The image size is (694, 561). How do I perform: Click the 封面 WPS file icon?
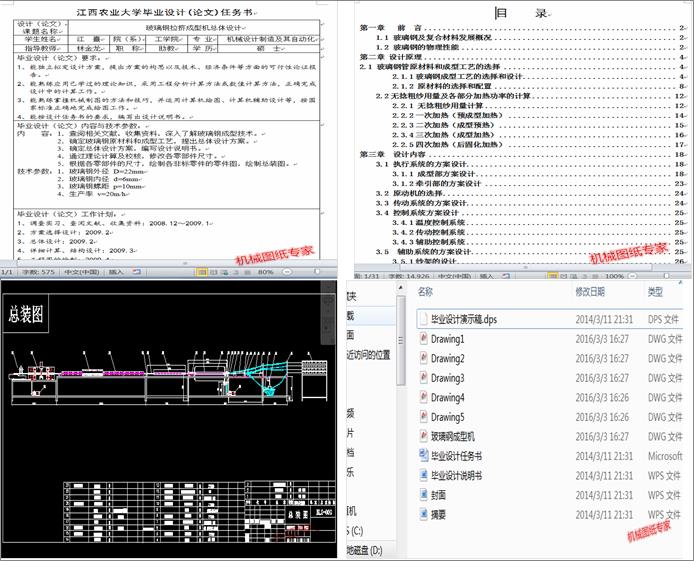pyautogui.click(x=424, y=495)
